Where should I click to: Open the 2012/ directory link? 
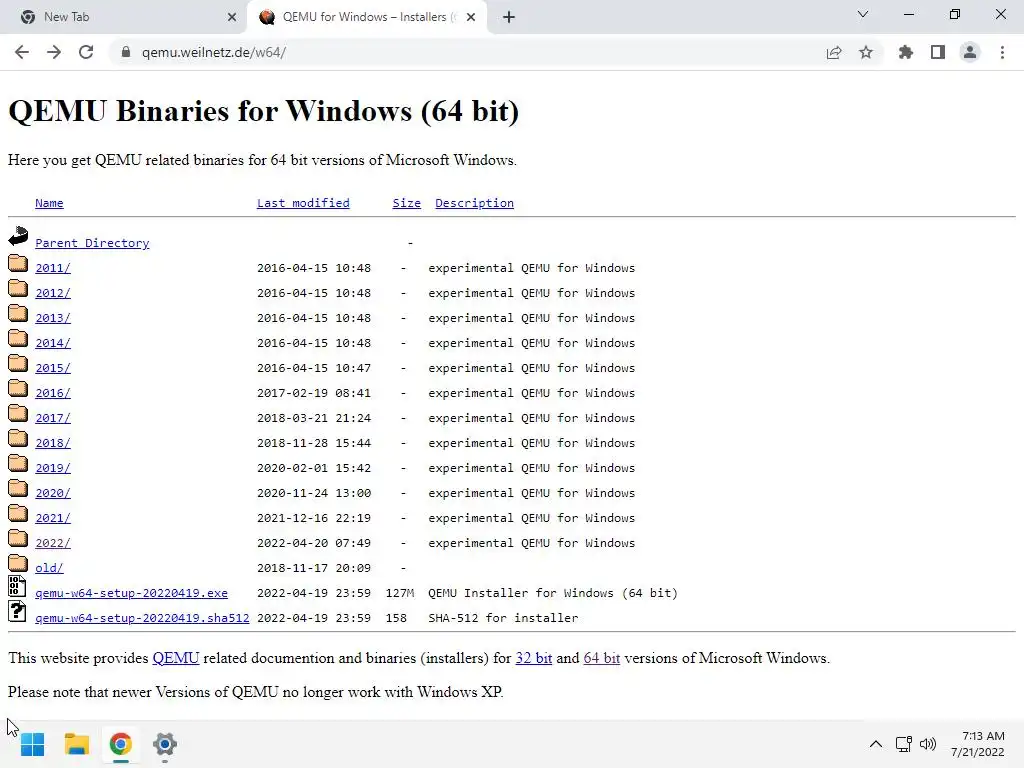(x=53, y=293)
